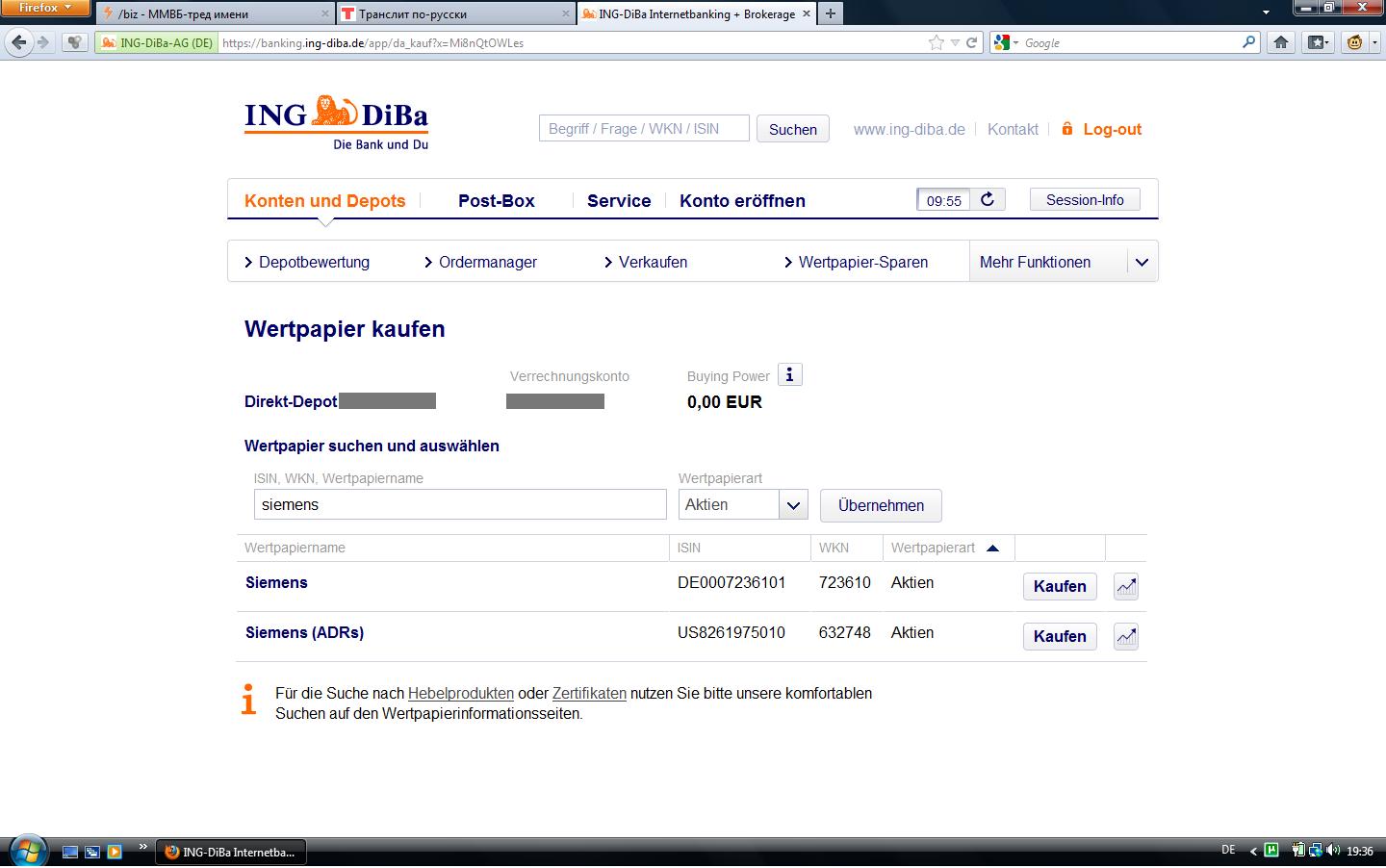
Task: Open Kontakt link
Action: tap(1013, 129)
